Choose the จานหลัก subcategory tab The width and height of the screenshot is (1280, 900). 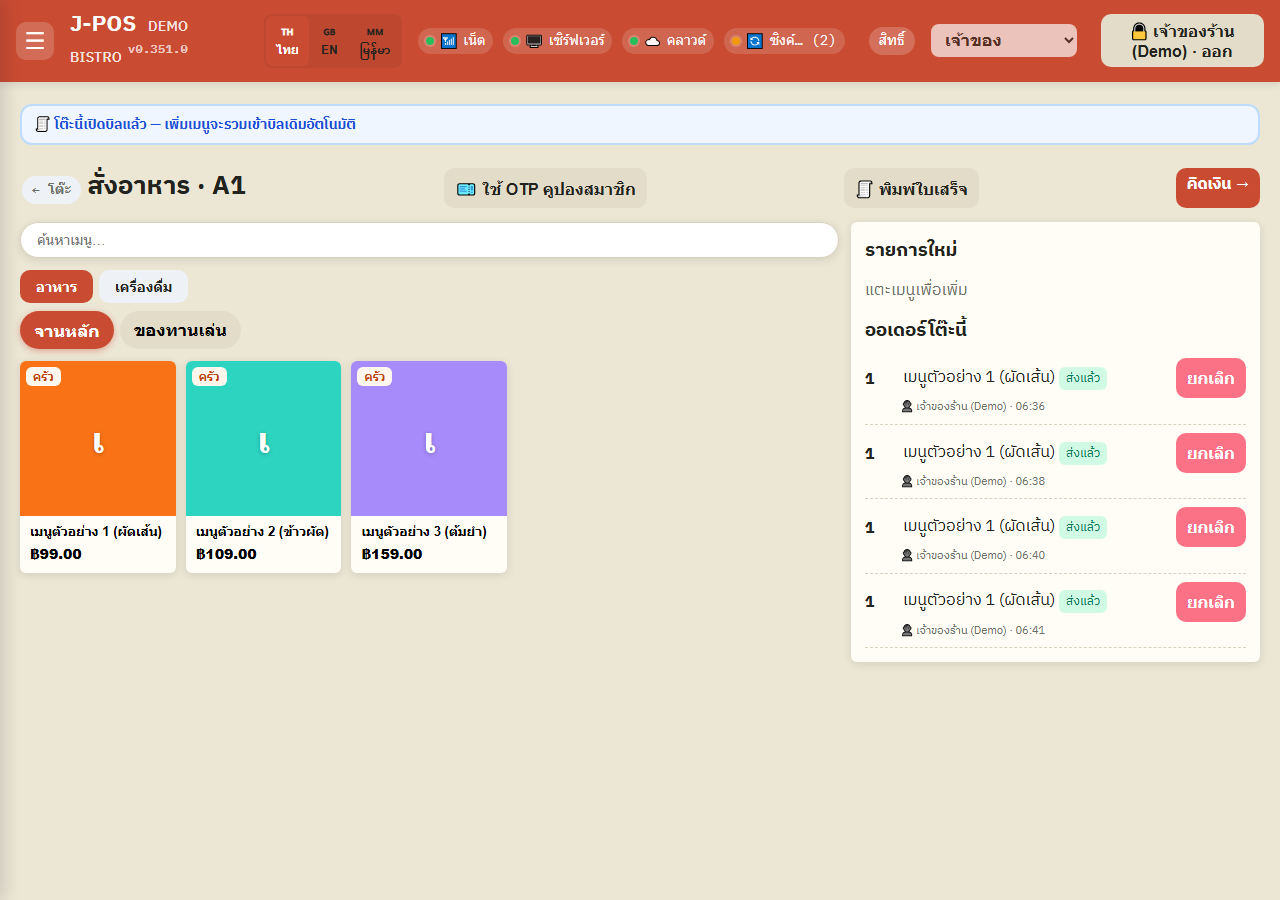click(x=67, y=330)
